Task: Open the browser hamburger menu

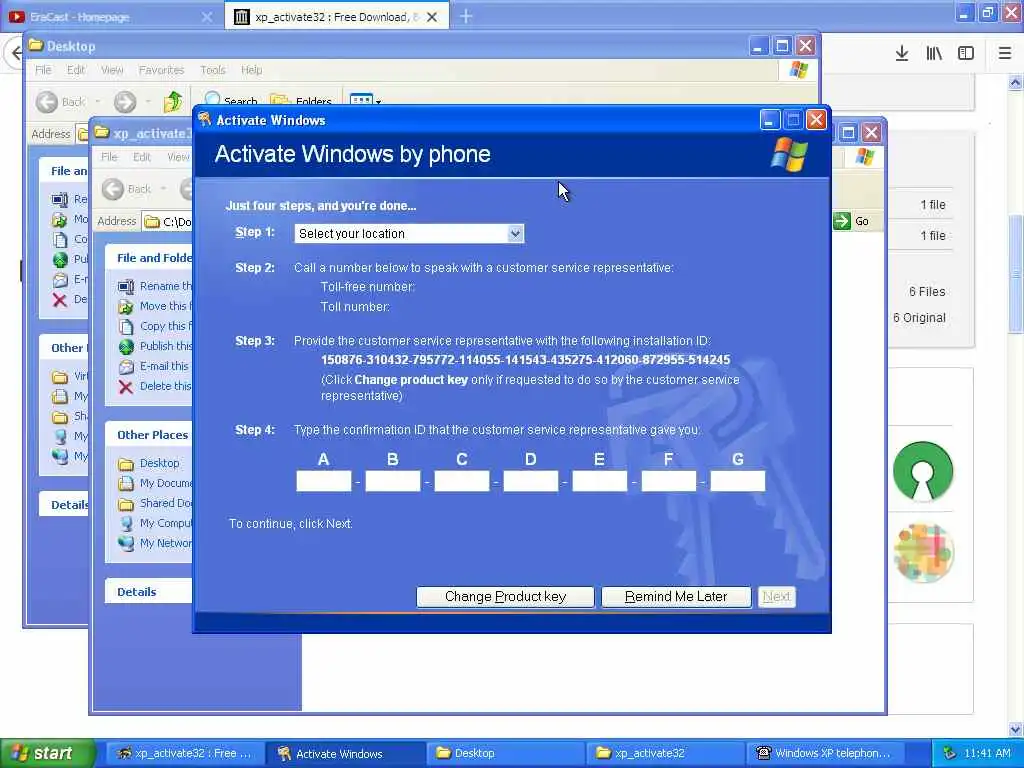Action: [1005, 54]
